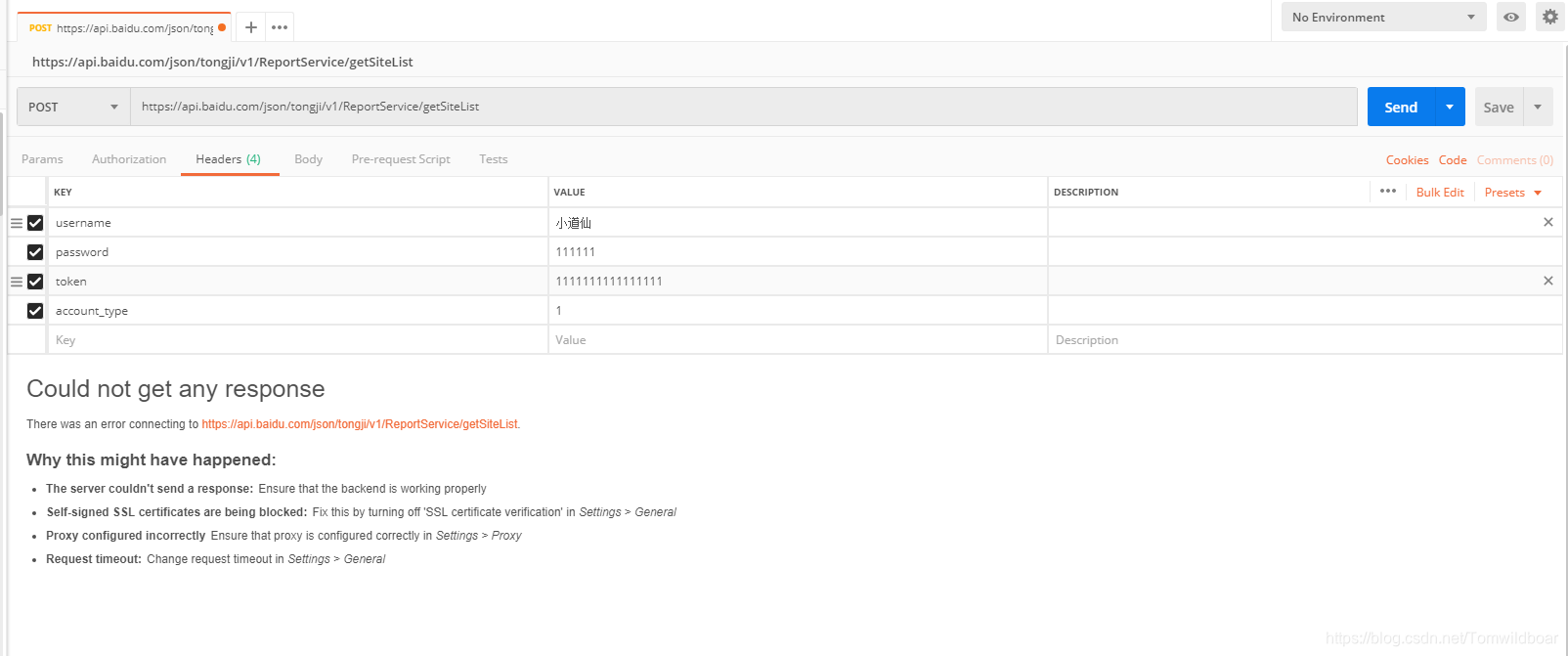This screenshot has height=656, width=1568.
Task: Uncheck the account_type header checkbox
Action: (x=35, y=311)
